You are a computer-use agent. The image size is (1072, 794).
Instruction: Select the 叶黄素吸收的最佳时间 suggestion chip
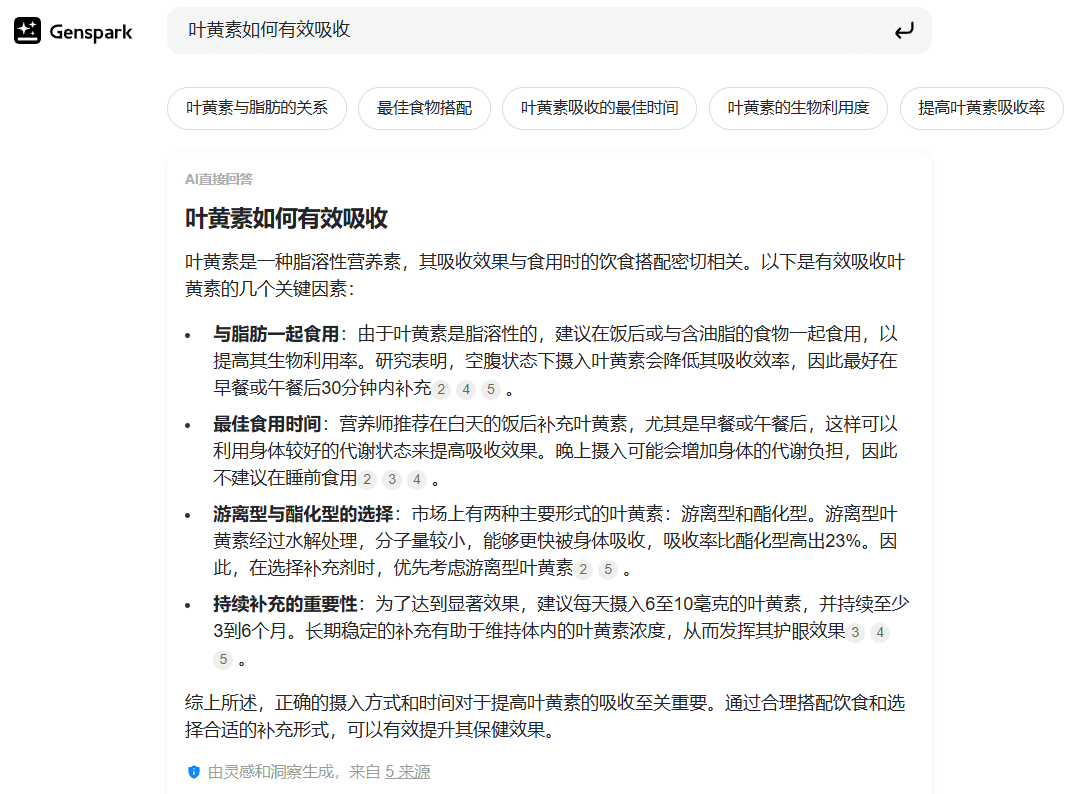click(600, 108)
